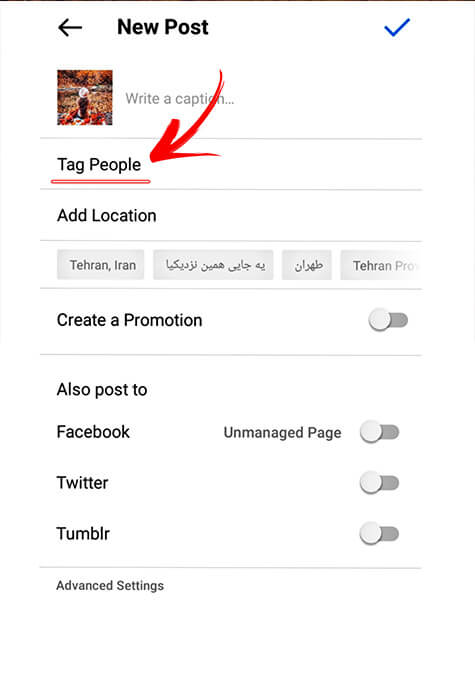Open the autumn photo thumbnail

tap(85, 97)
